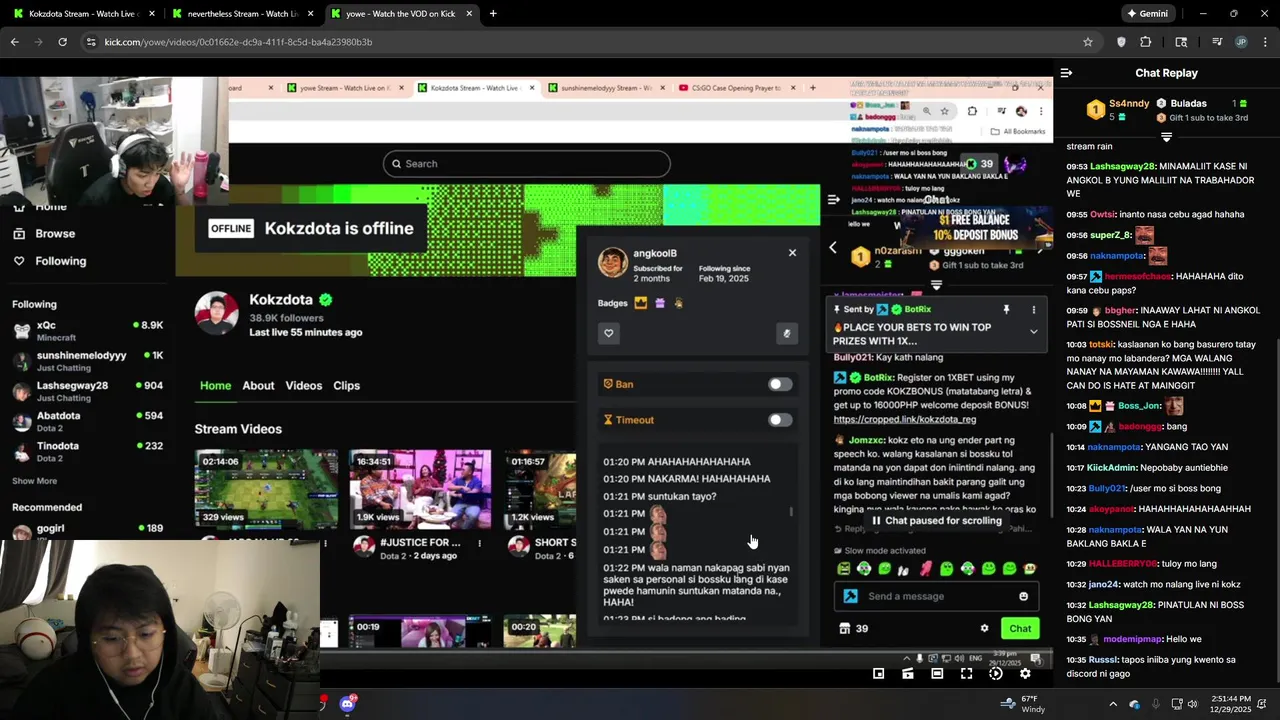Enable mini player in VOD controls

pyautogui.click(x=878, y=674)
